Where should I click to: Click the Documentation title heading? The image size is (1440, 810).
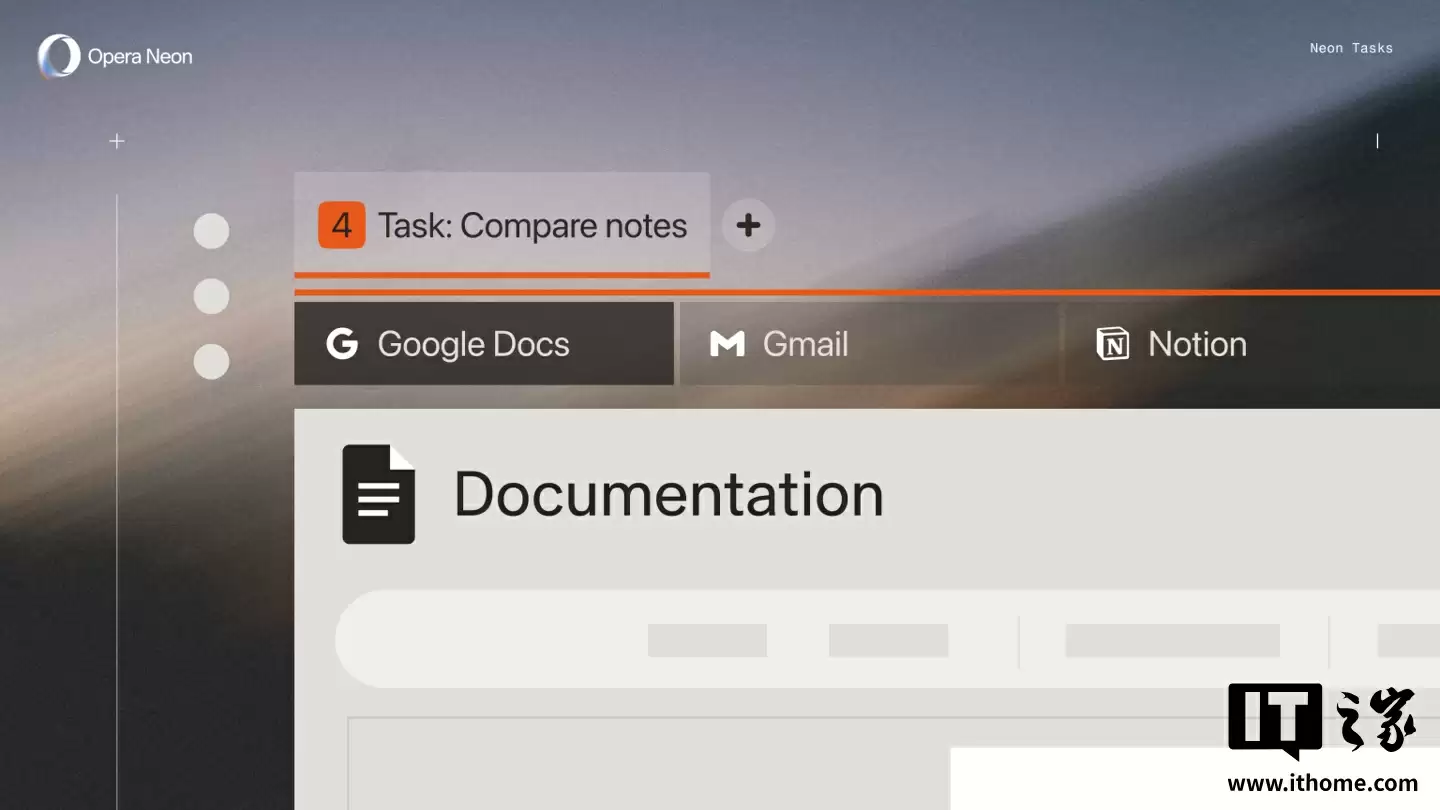(668, 494)
